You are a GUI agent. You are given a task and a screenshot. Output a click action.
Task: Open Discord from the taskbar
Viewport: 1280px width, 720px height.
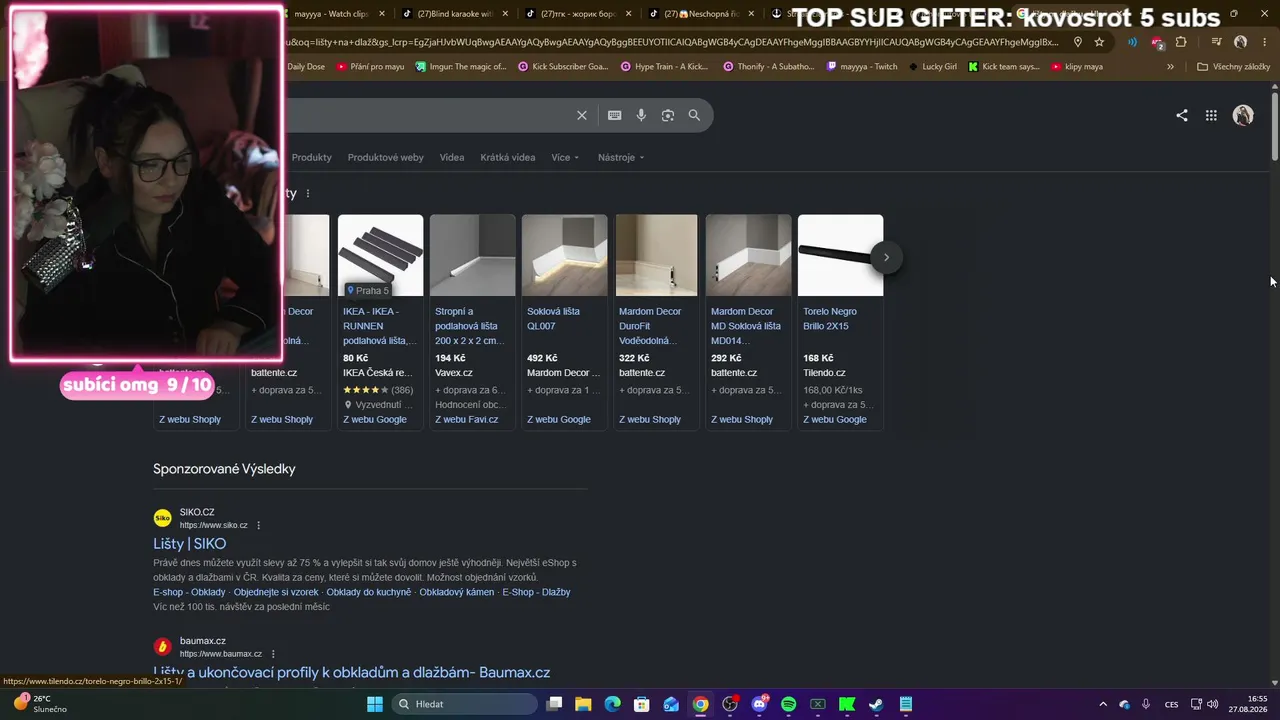(x=759, y=704)
